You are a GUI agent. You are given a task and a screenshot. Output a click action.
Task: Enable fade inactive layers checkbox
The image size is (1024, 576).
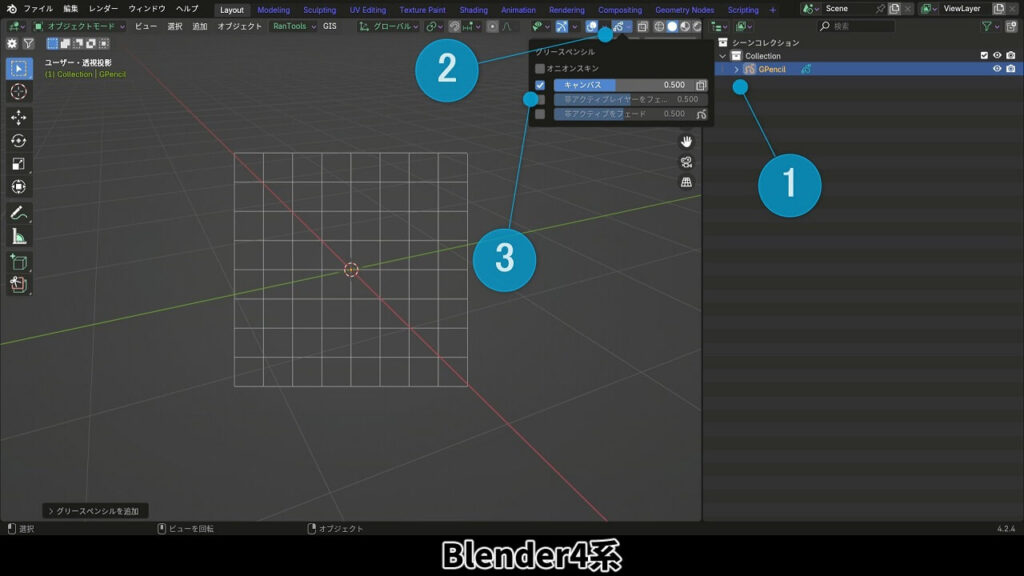541,100
